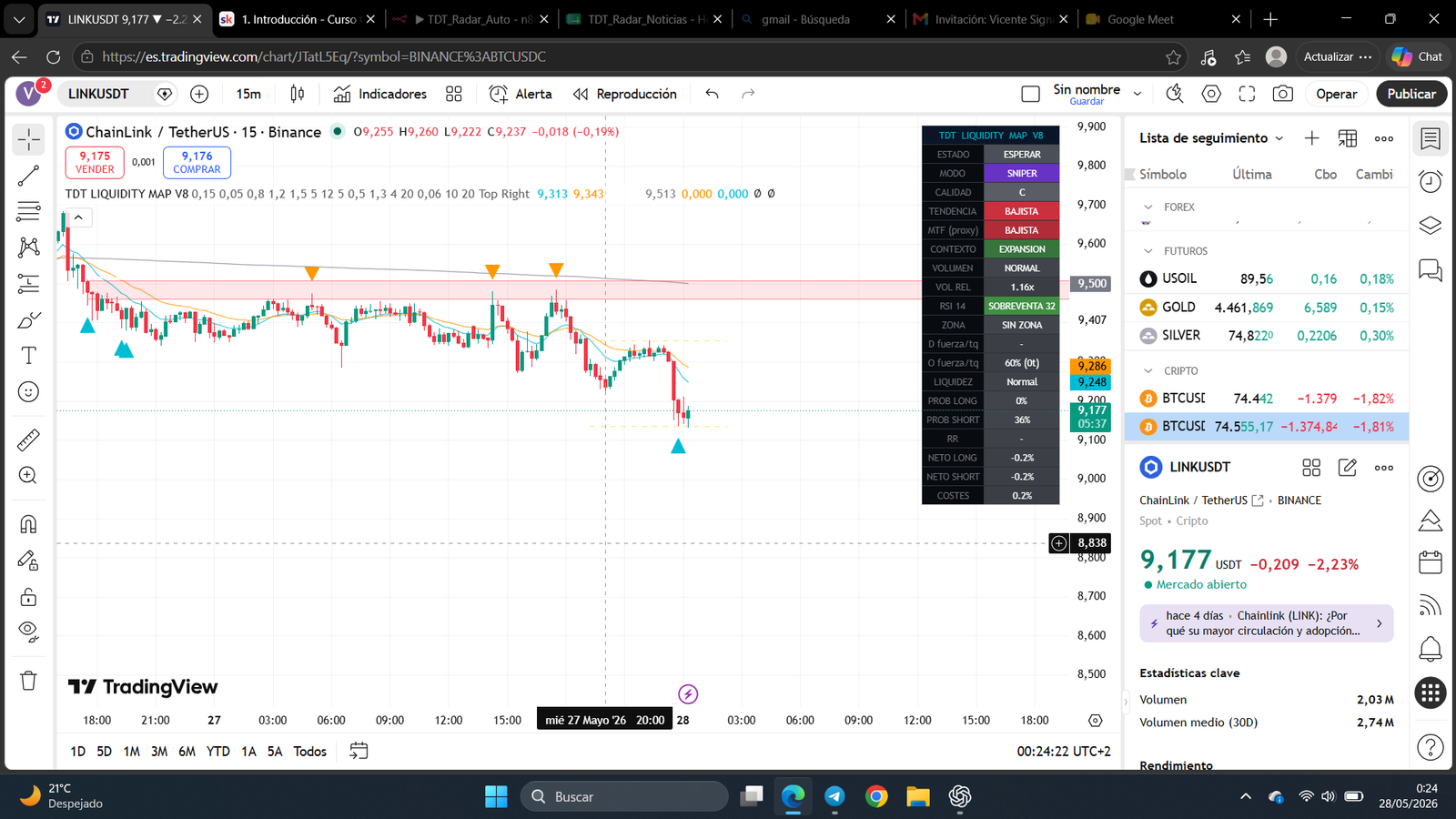Viewport: 1456px width, 819px height.
Task: Expand the Sin nombre layout dropdown
Action: [x=1137, y=94]
